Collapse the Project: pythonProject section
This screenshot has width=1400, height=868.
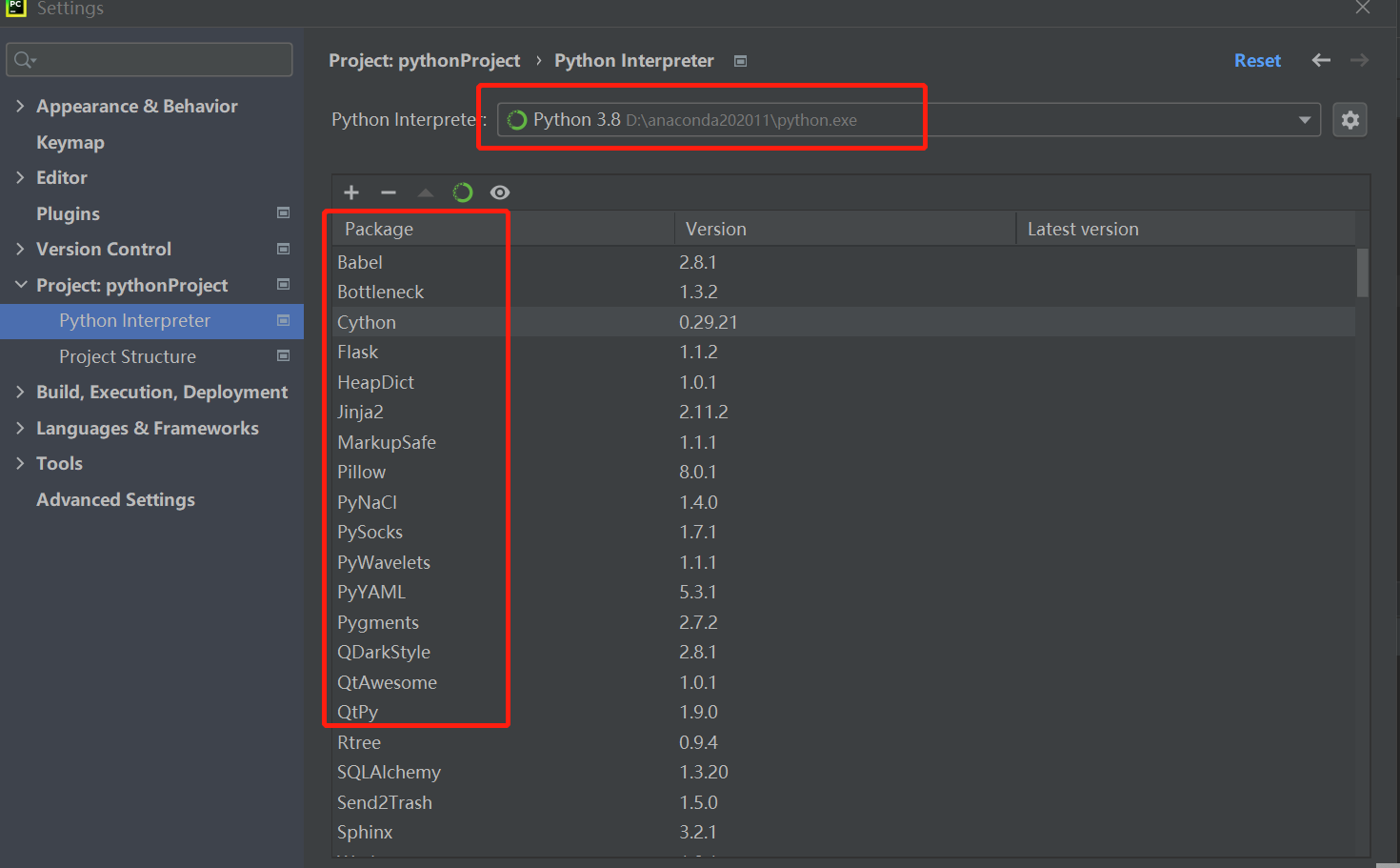pyautogui.click(x=20, y=285)
